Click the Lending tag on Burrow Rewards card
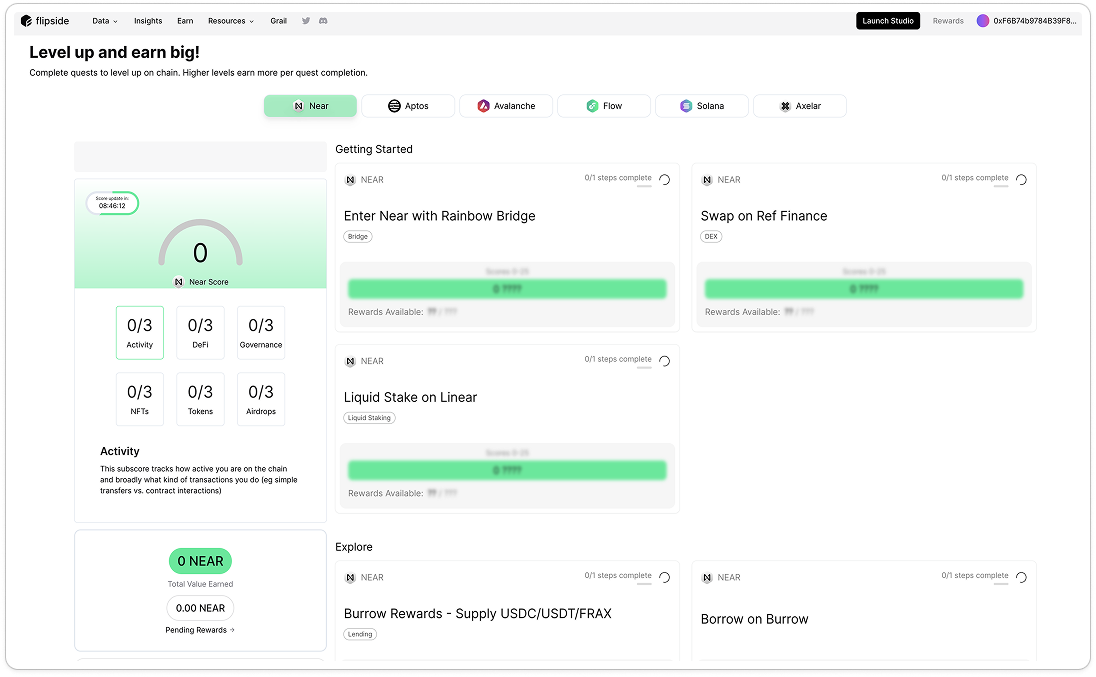The width and height of the screenshot is (1096, 677). [x=360, y=634]
